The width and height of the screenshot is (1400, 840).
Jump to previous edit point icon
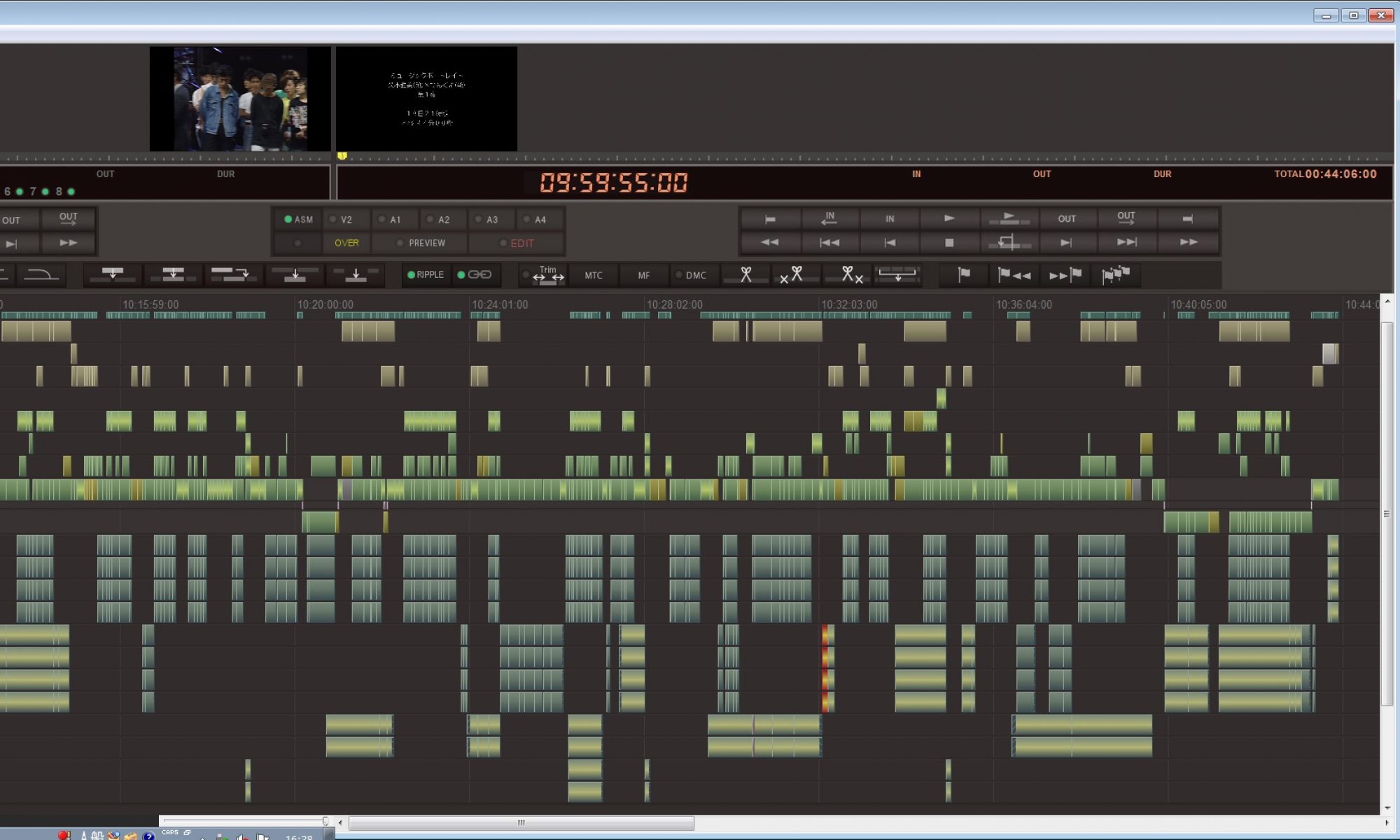tap(829, 242)
